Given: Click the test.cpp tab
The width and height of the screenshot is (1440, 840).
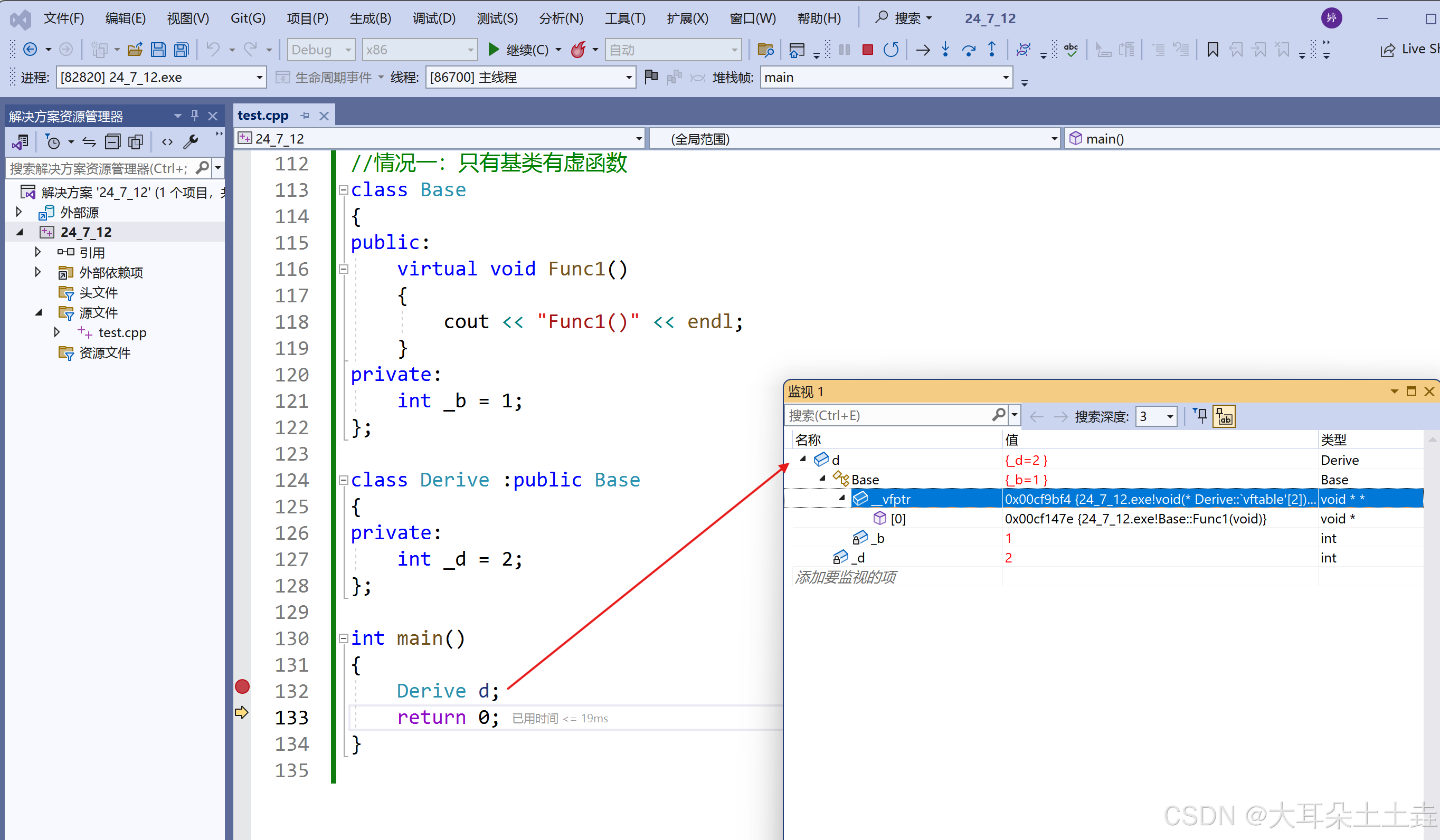Looking at the screenshot, I should point(263,114).
